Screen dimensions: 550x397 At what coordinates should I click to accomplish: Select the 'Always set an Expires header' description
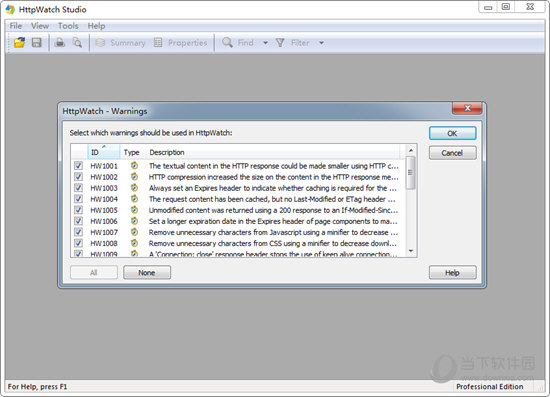tap(273, 188)
